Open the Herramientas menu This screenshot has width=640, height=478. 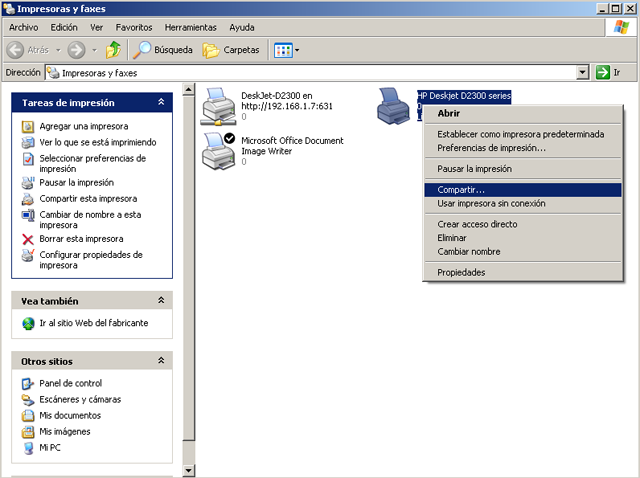coord(191,27)
